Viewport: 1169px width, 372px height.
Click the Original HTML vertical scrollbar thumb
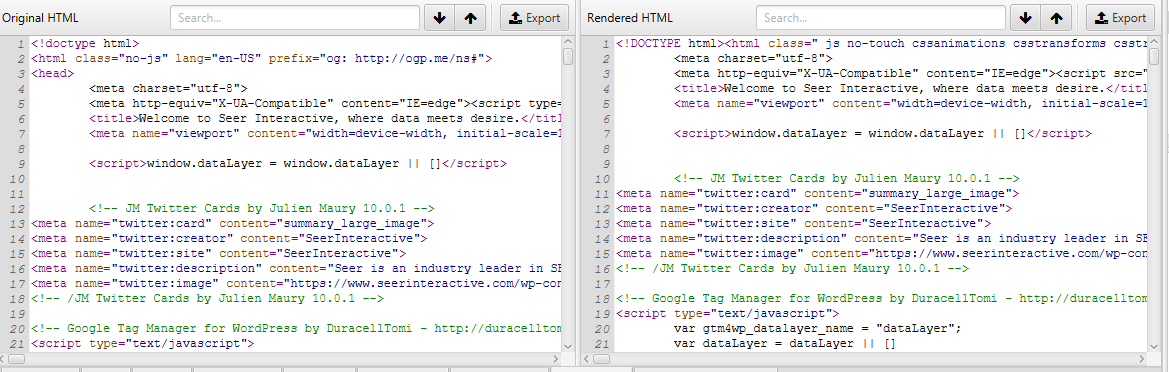pyautogui.click(x=568, y=56)
